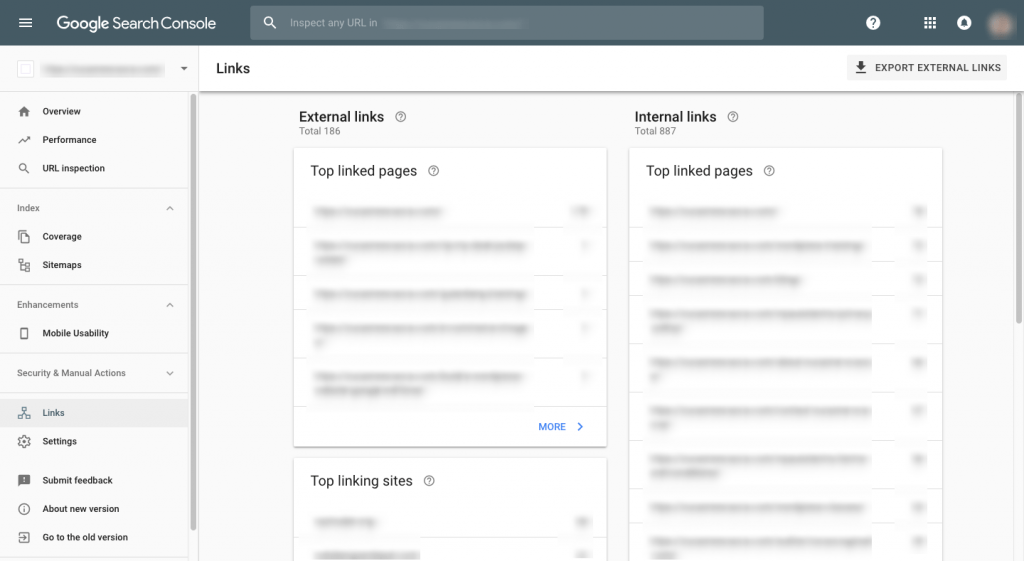Click the Mobile Usability phone icon

24,333
